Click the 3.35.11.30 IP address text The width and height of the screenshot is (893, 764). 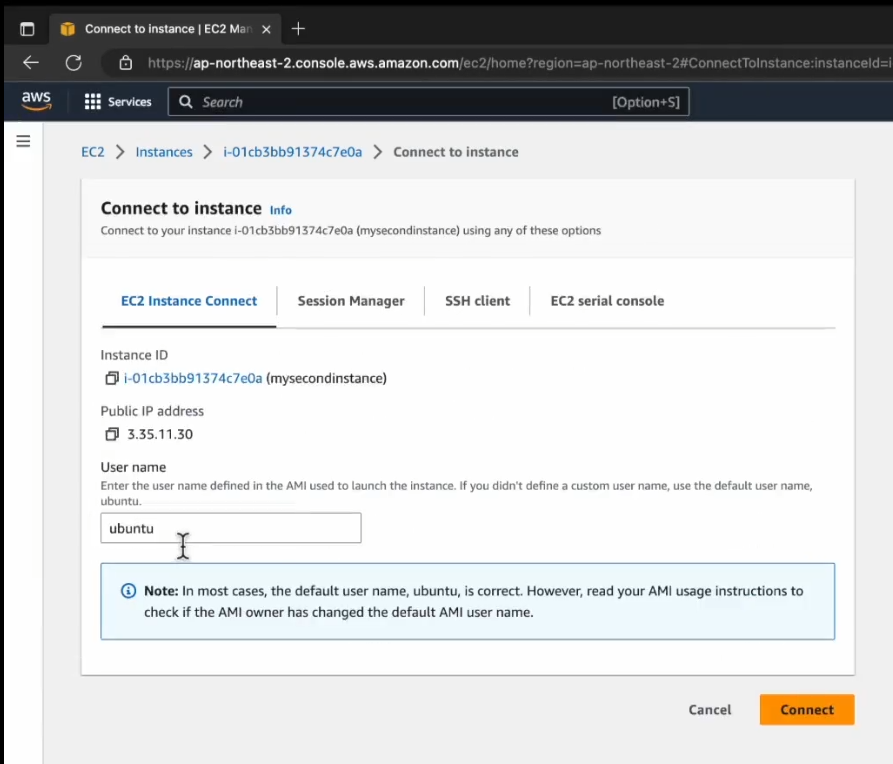coord(160,434)
